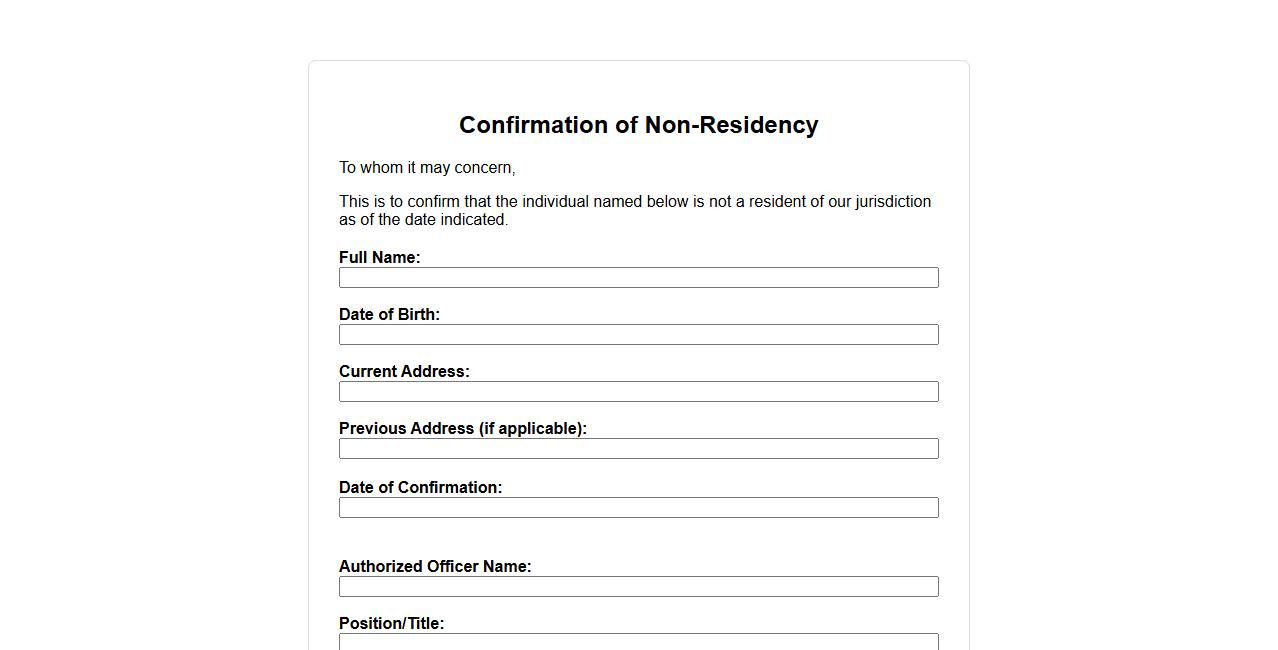Click the word "jurisdiction" in the paragraph
1278x650 pixels.
893,201
